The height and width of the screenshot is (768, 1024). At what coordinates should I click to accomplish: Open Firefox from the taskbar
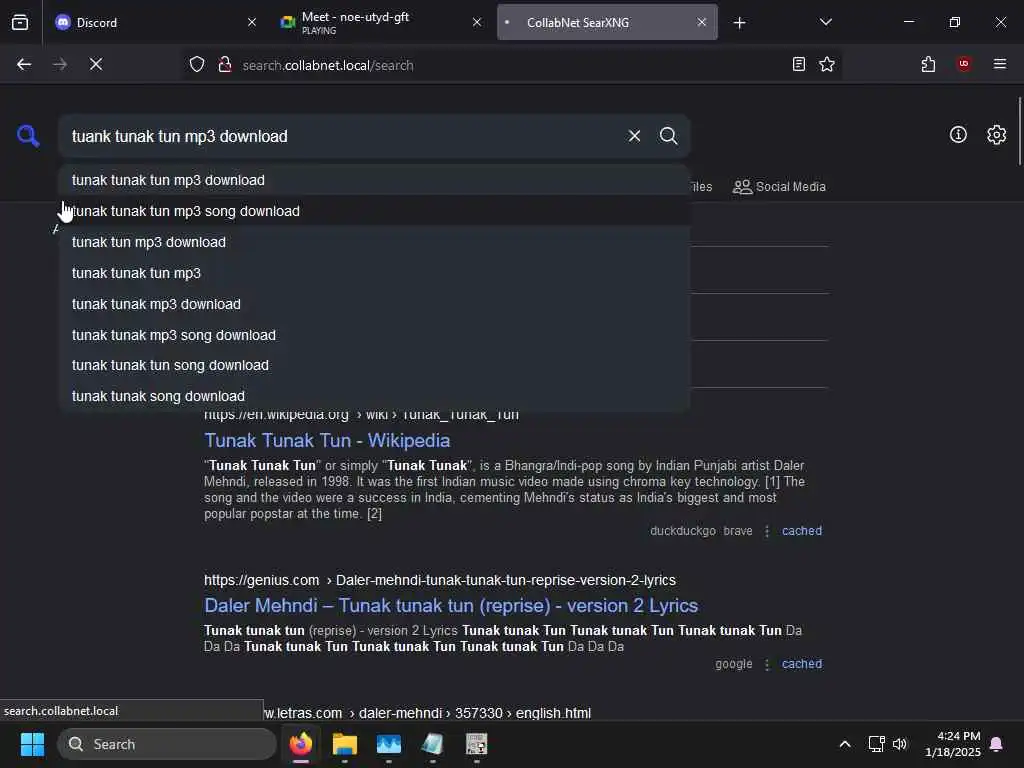tap(300, 744)
